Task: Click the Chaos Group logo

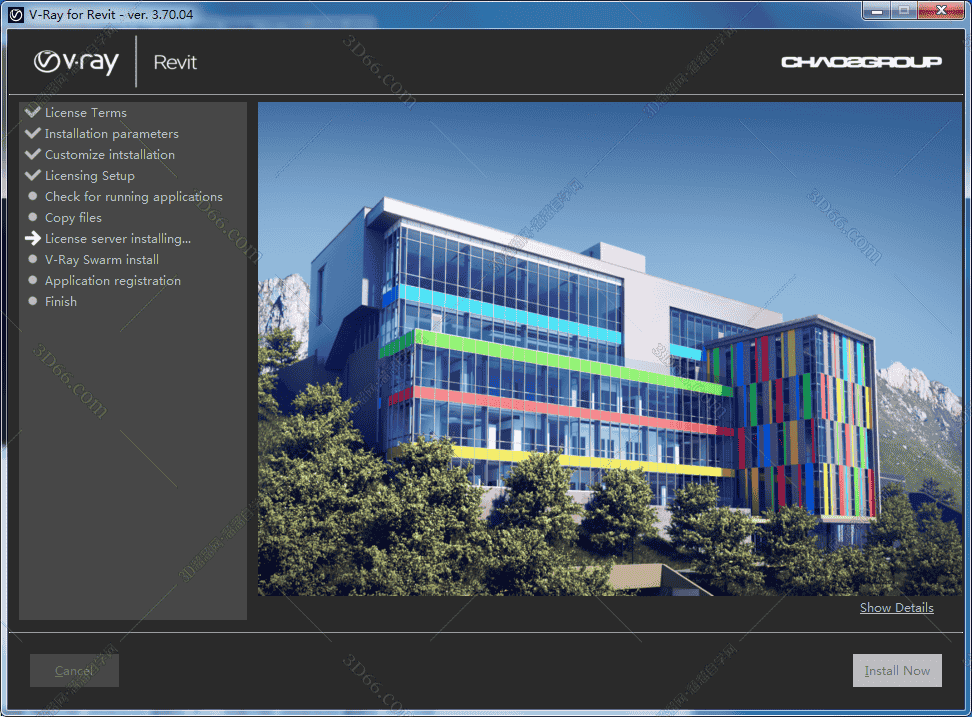Action: pos(861,62)
